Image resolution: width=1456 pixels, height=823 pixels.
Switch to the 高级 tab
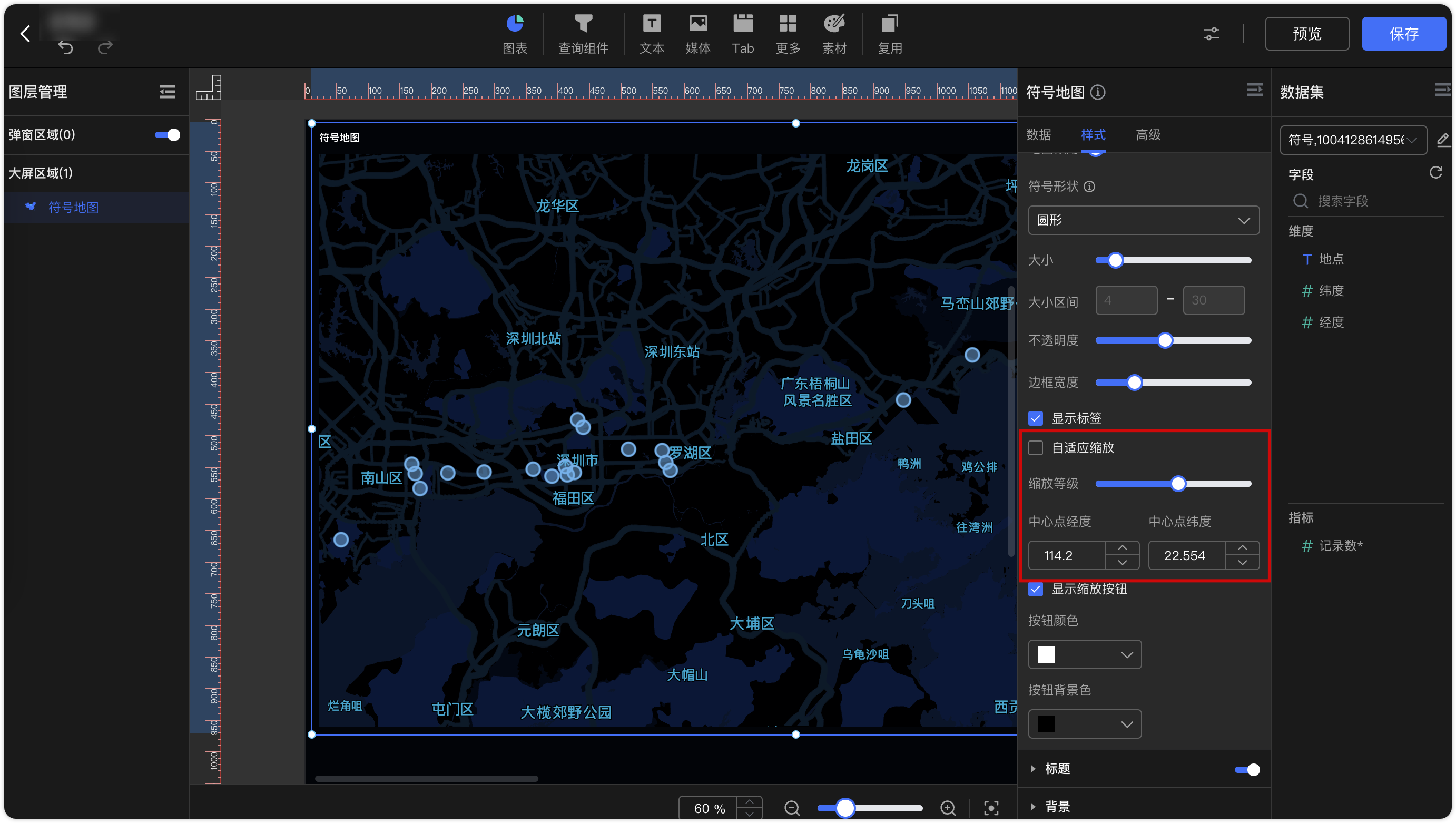(x=1148, y=134)
